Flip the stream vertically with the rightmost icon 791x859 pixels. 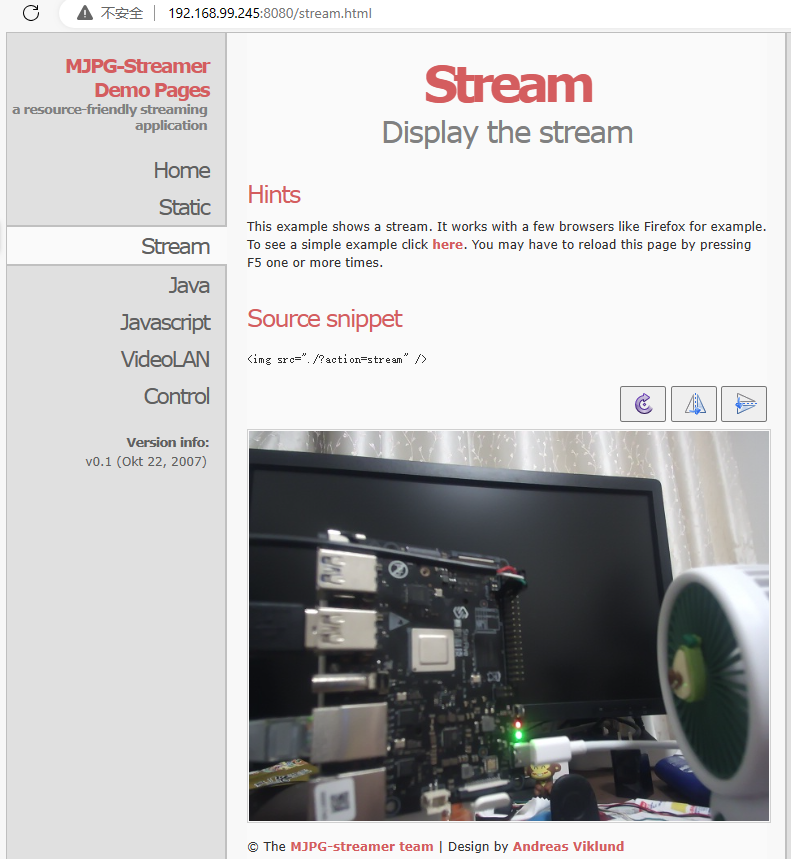(744, 404)
